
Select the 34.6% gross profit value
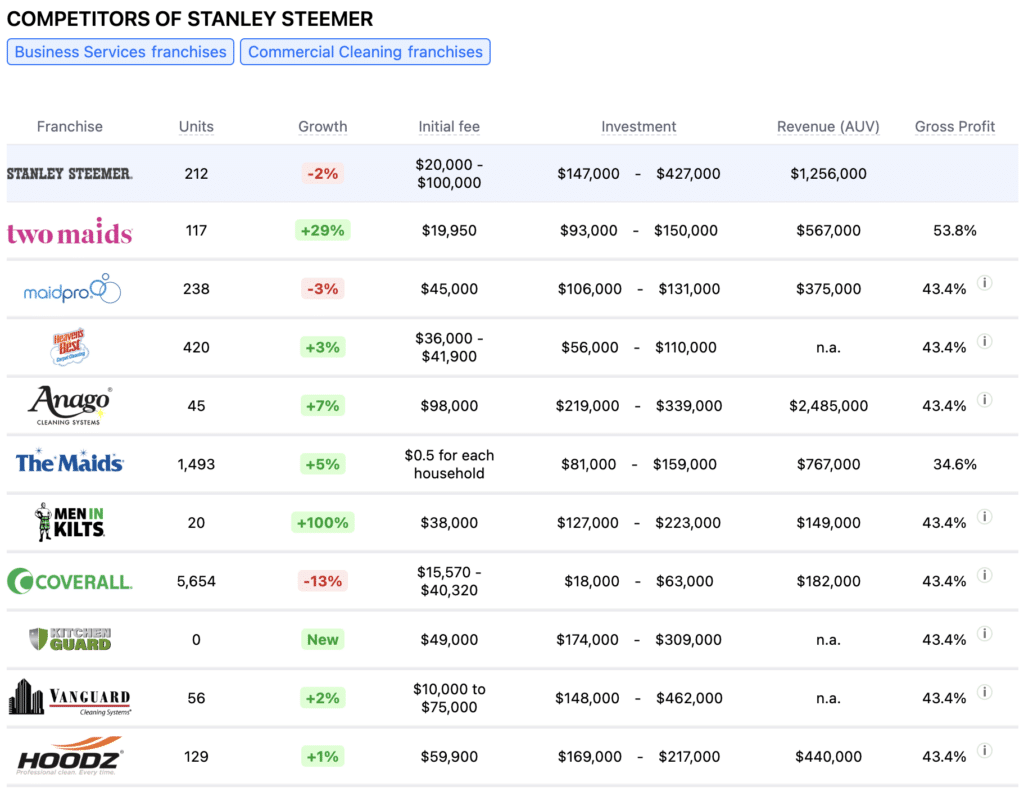pyautogui.click(x=955, y=464)
